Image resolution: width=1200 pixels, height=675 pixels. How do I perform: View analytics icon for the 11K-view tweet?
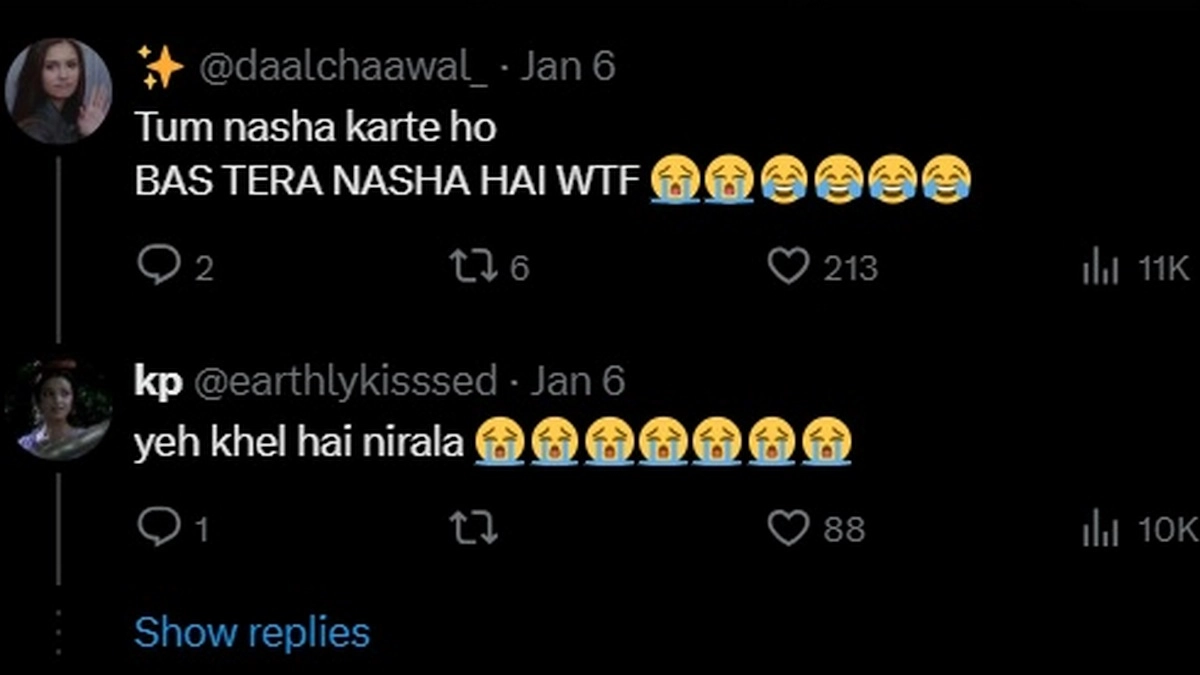pos(1101,268)
